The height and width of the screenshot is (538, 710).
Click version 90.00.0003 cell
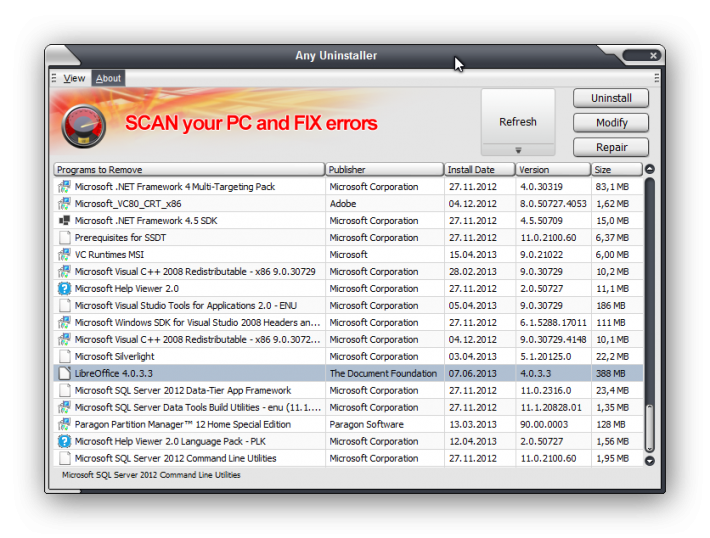543,424
